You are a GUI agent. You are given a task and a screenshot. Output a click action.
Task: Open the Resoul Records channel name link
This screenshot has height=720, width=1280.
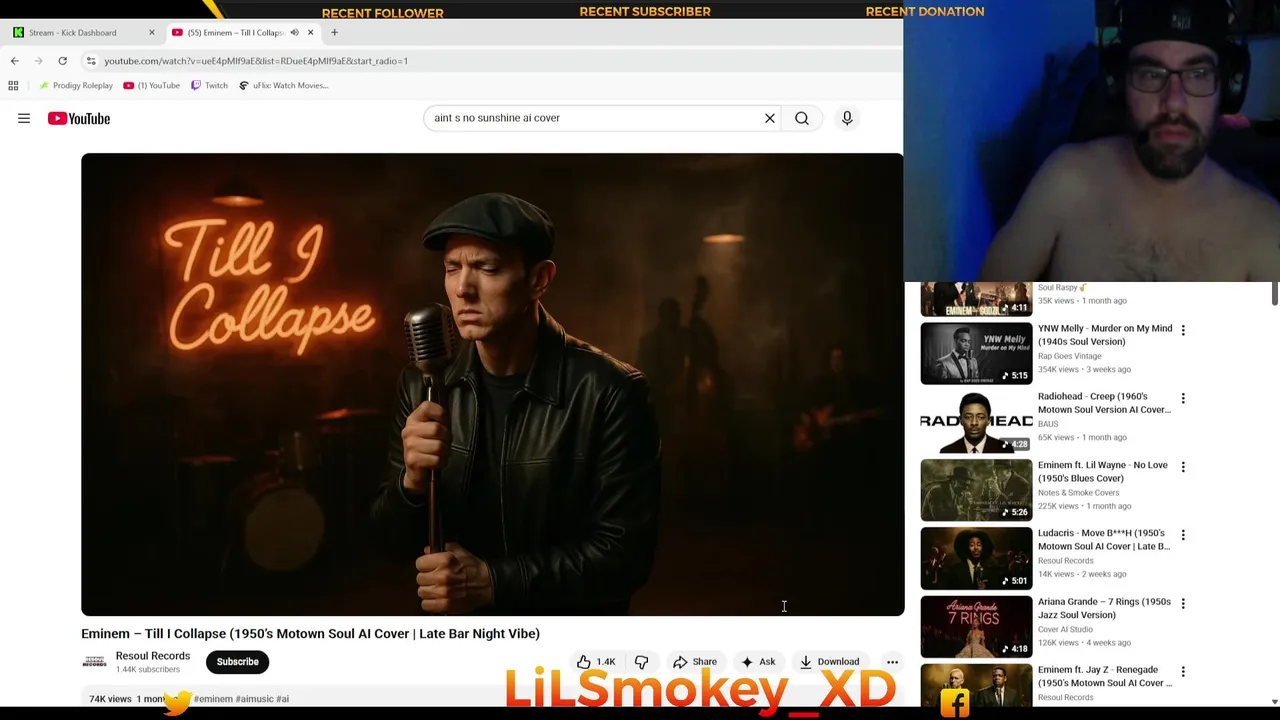click(152, 656)
